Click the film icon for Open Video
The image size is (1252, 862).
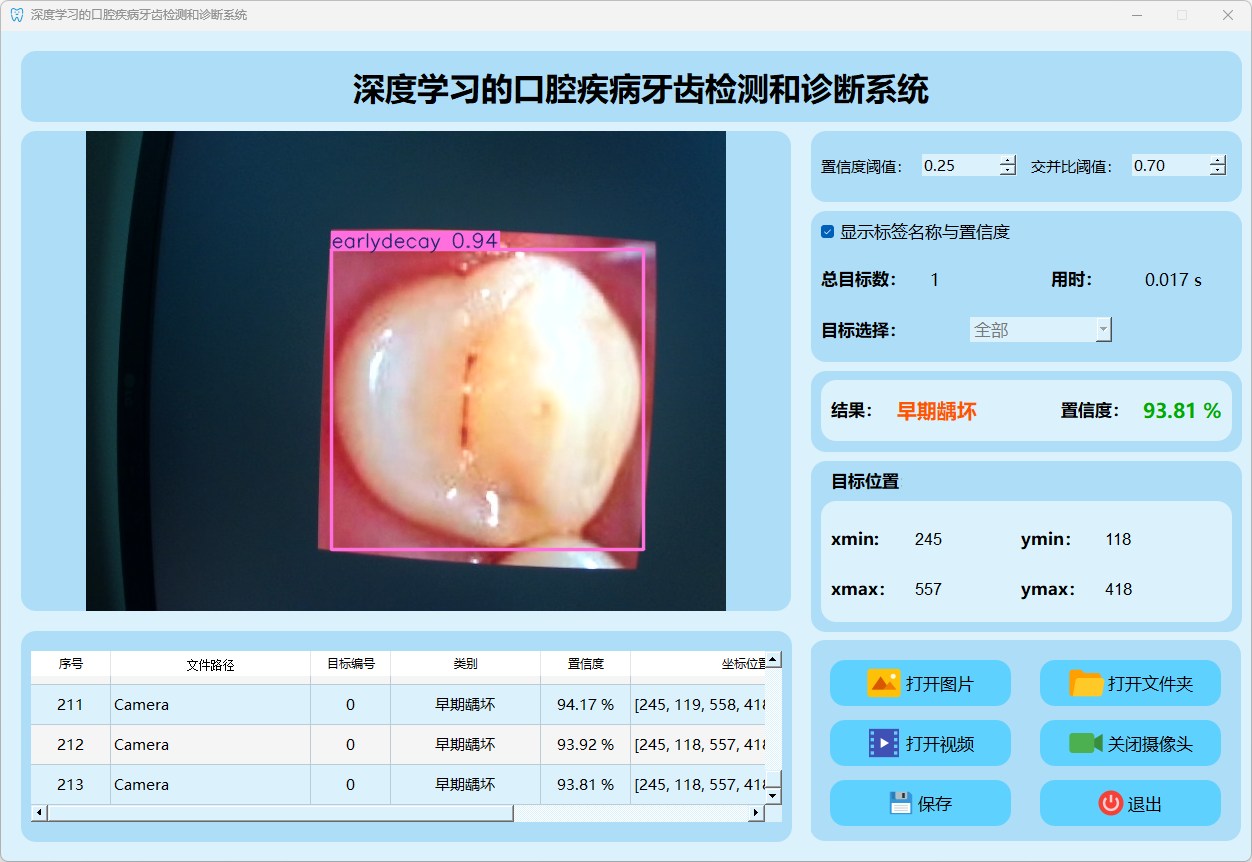click(884, 743)
